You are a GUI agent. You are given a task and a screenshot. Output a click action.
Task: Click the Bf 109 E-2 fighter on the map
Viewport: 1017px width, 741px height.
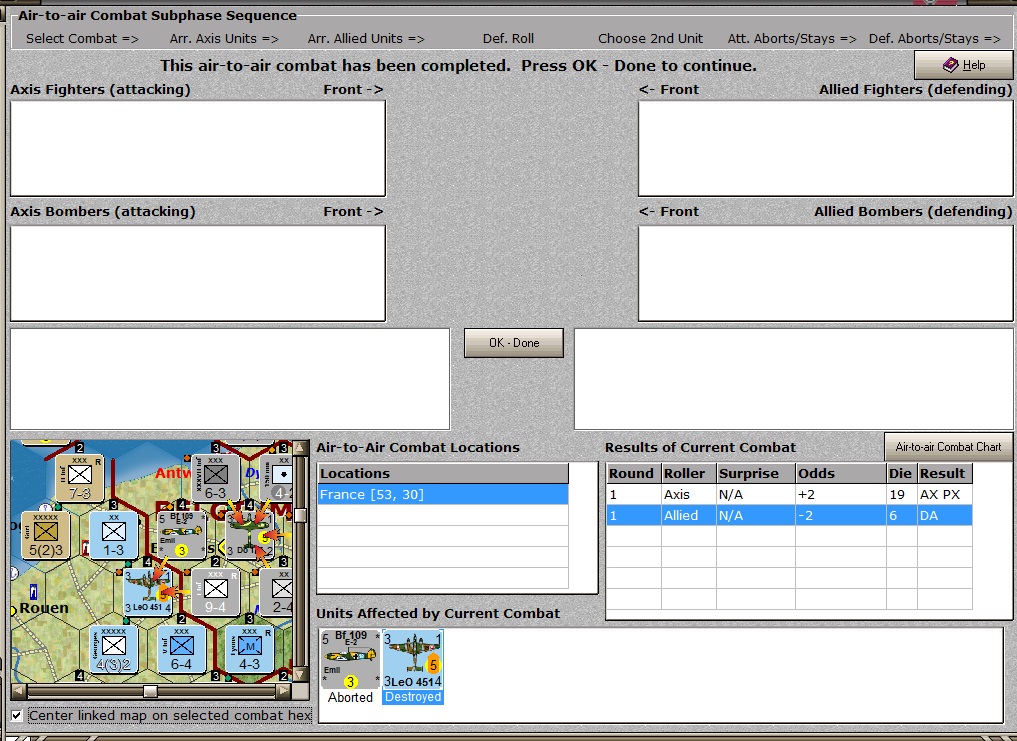181,535
